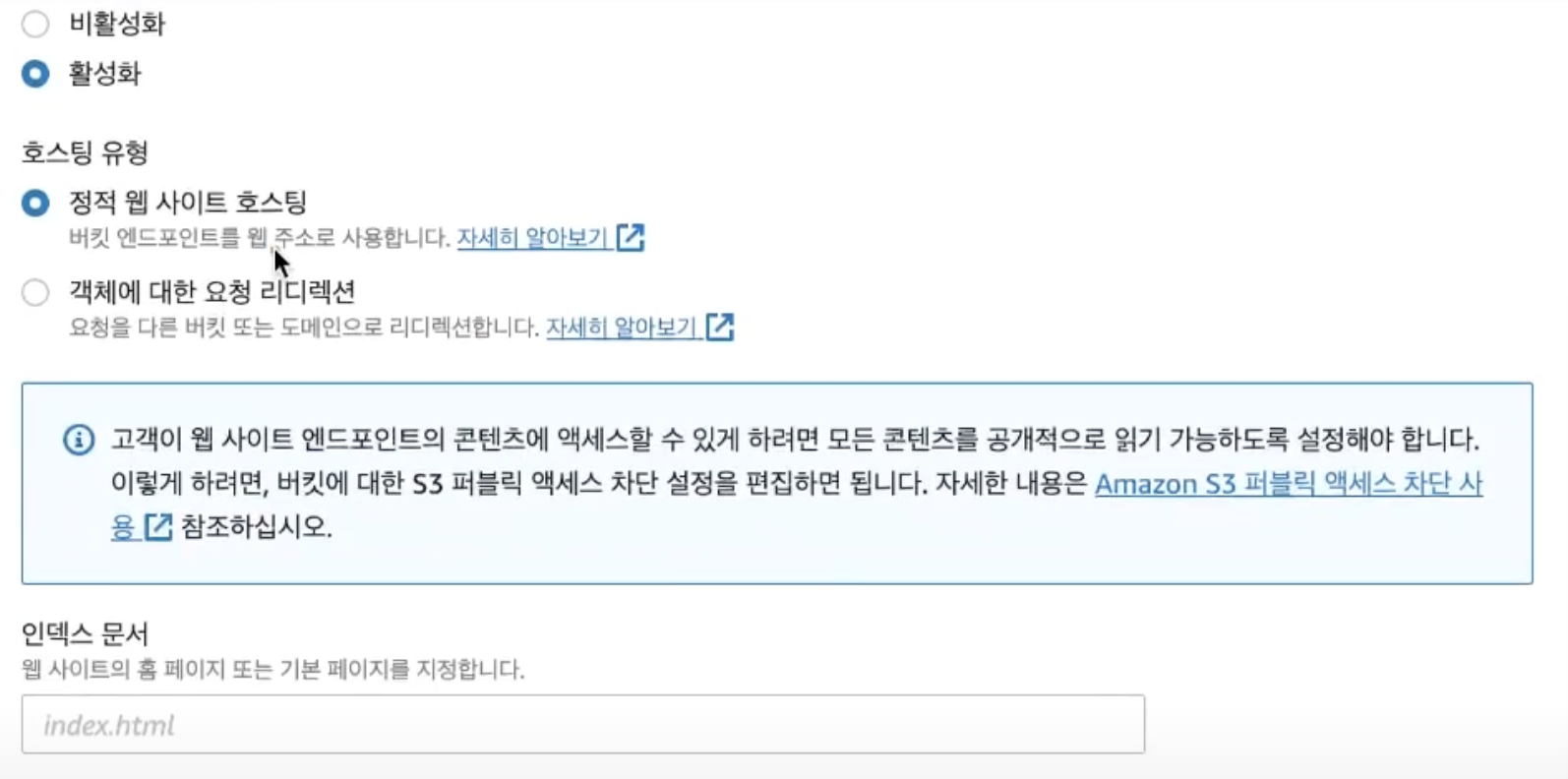Click the 비활성화 label text
Screen dimensions: 1568x779
(x=117, y=24)
